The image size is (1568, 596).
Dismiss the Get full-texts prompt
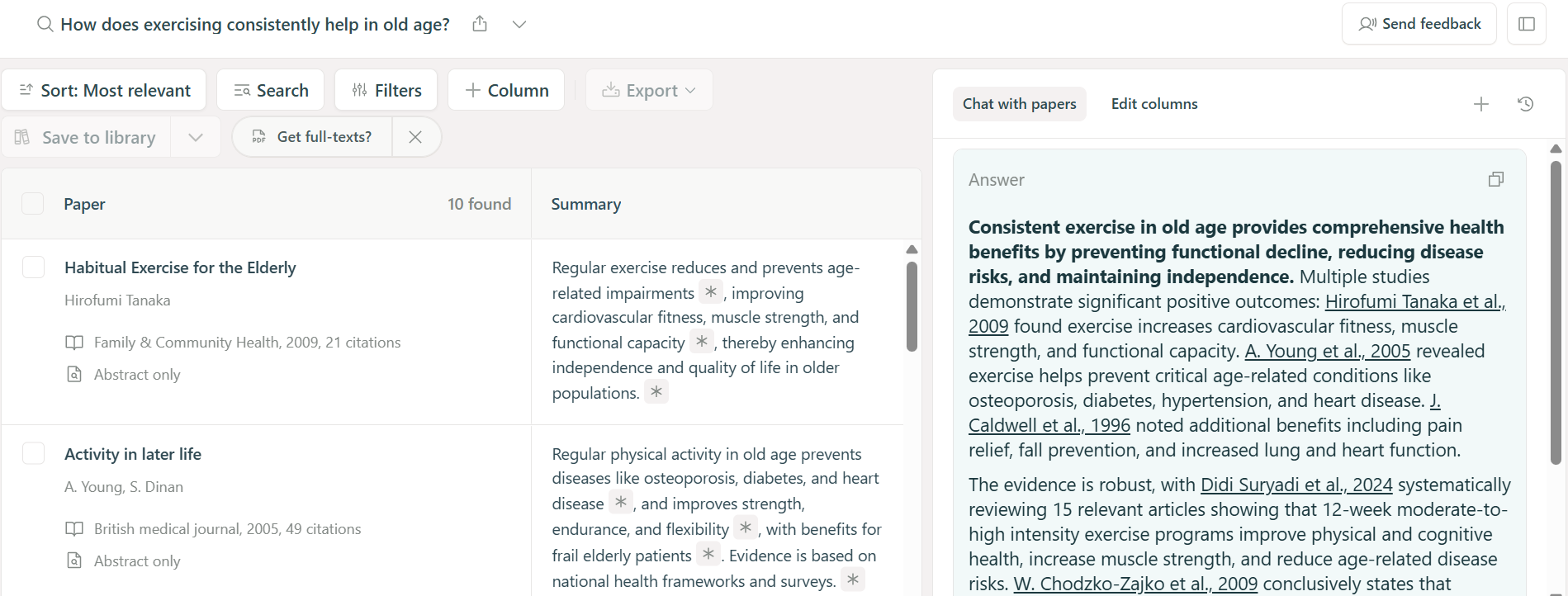(x=415, y=137)
